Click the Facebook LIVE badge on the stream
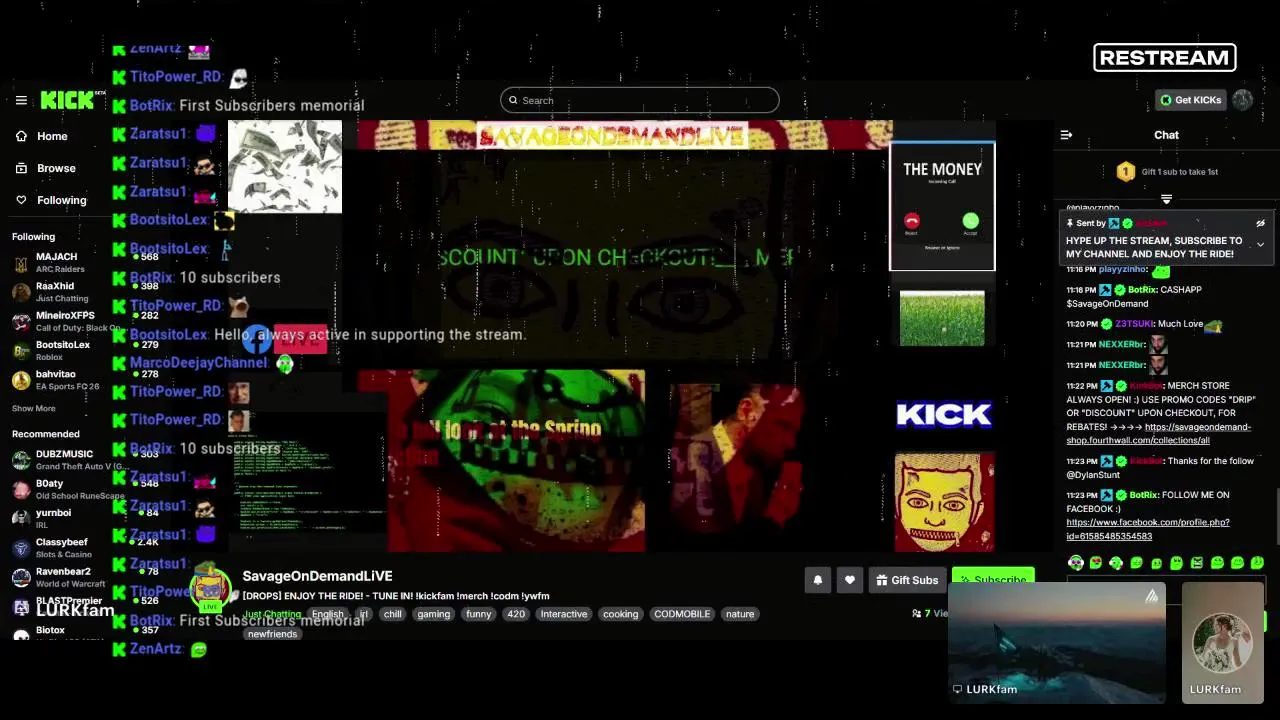This screenshot has width=1280, height=720. pyautogui.click(x=285, y=339)
